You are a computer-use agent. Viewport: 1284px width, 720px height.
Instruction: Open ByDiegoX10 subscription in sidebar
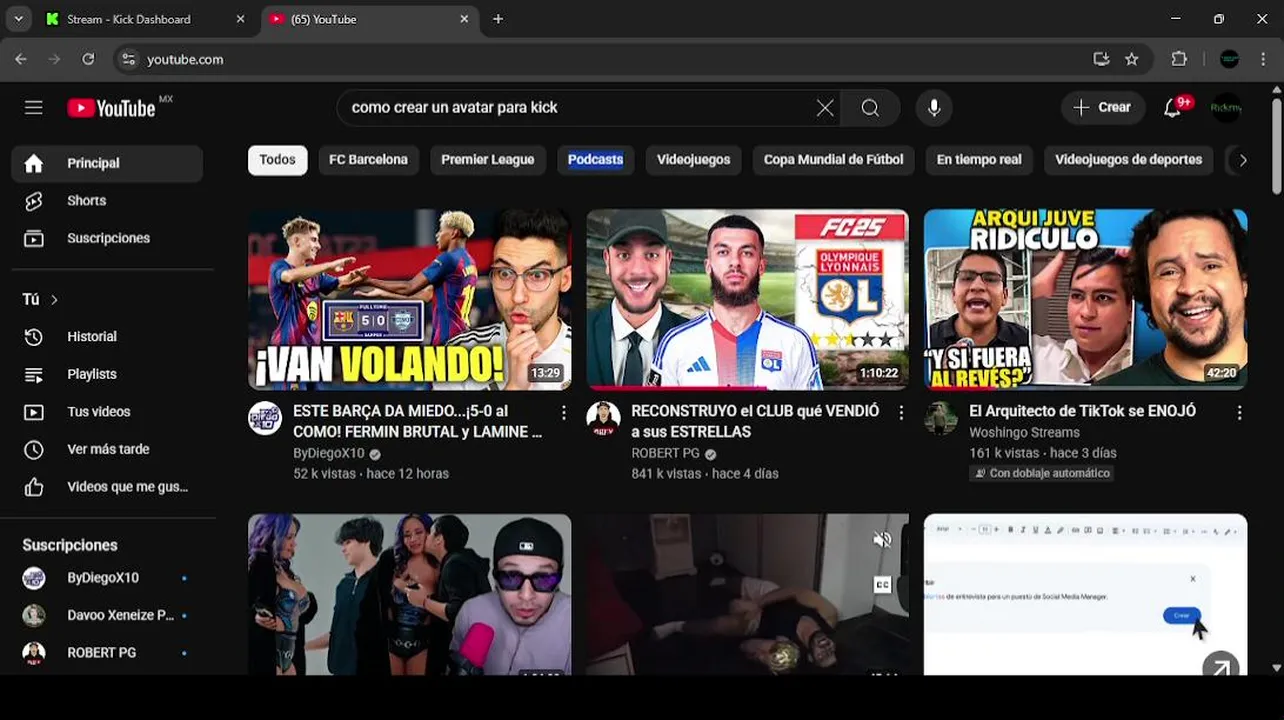point(107,578)
